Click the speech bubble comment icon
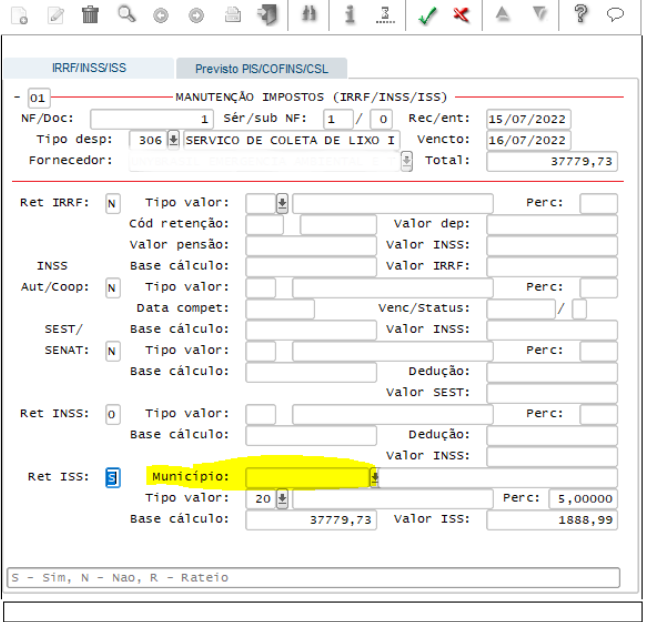The image size is (645, 622). (x=615, y=15)
